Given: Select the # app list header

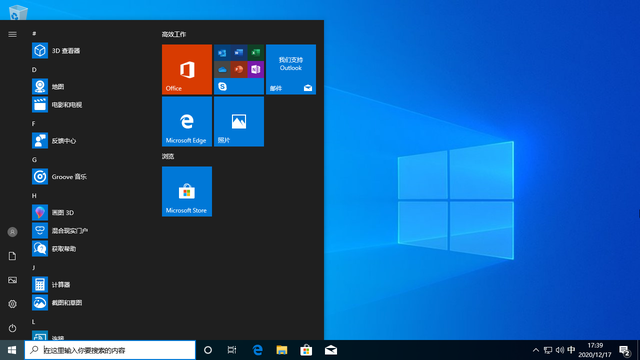Looking at the screenshot, I should click(34, 33).
